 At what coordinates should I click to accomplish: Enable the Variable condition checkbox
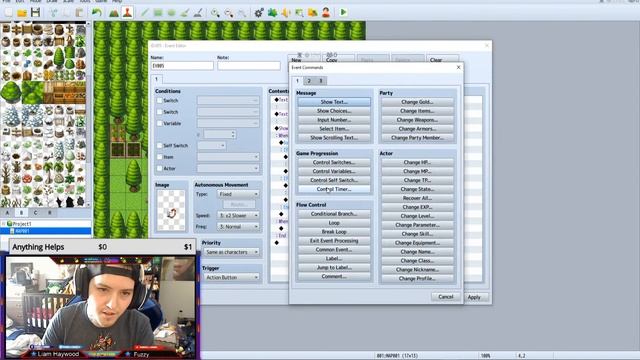[160, 123]
